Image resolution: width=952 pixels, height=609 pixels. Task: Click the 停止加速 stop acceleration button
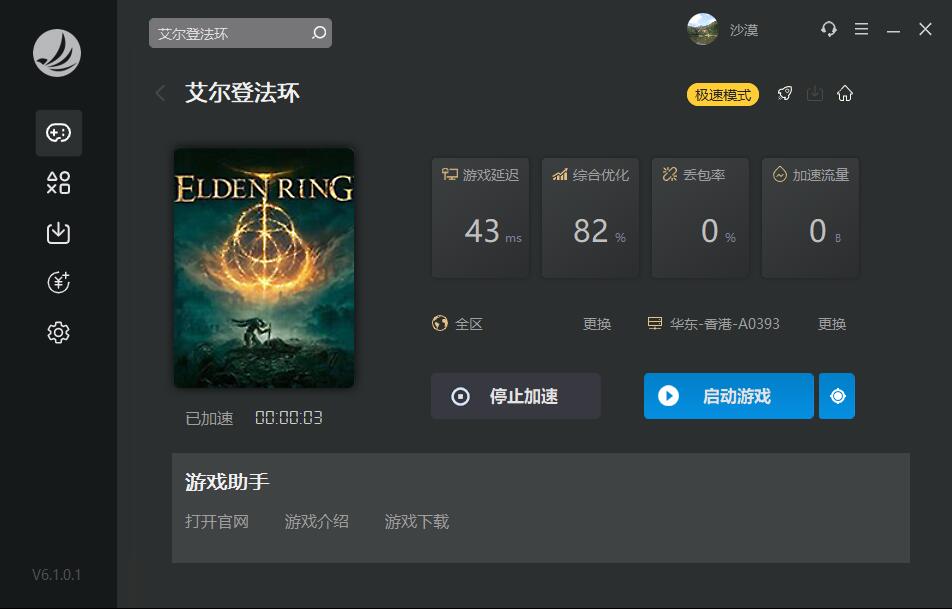pyautogui.click(x=515, y=396)
